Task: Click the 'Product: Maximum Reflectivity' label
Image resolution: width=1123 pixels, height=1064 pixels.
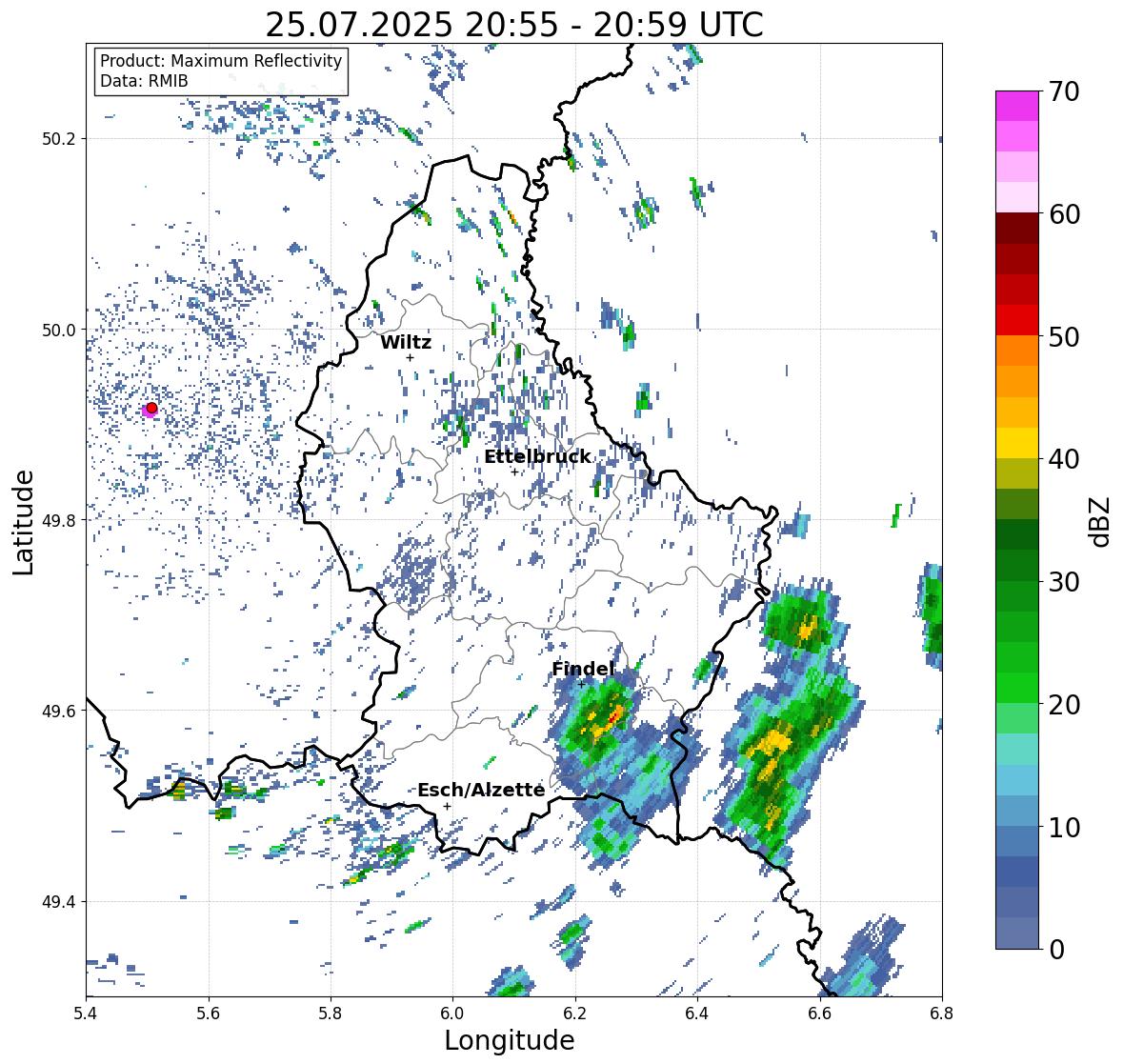Action: point(221,61)
